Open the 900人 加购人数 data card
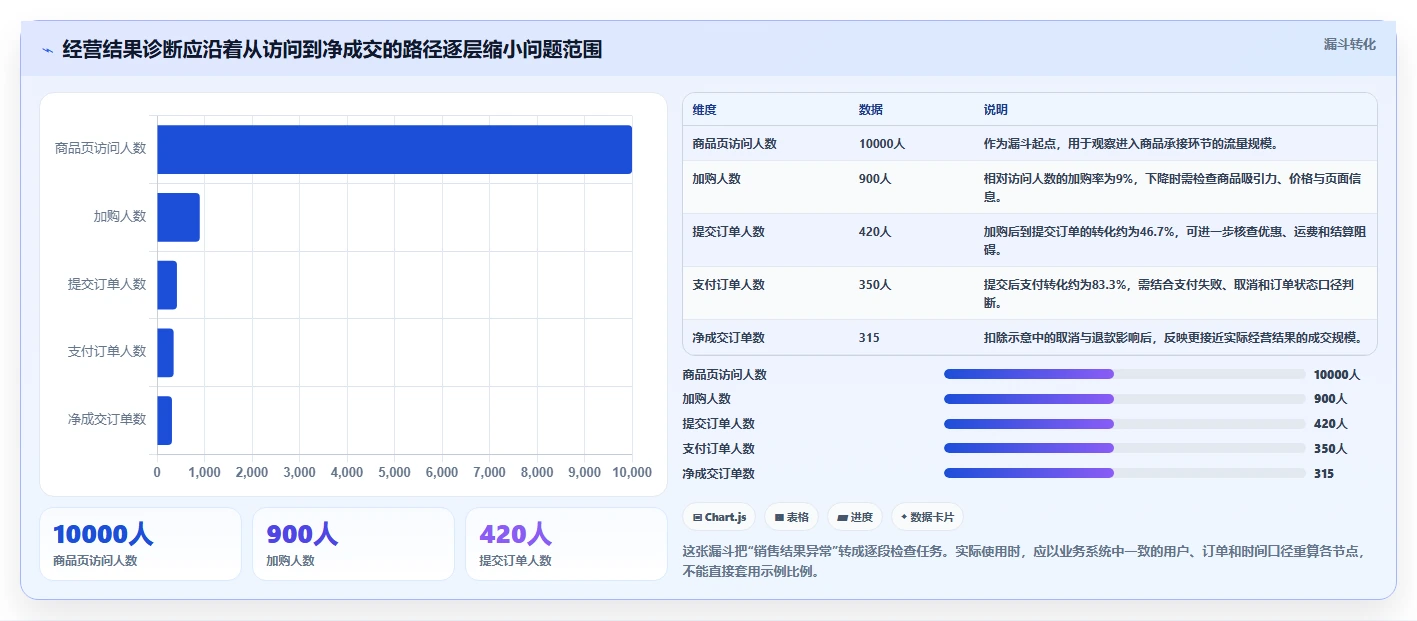The height and width of the screenshot is (621, 1417). [x=353, y=544]
